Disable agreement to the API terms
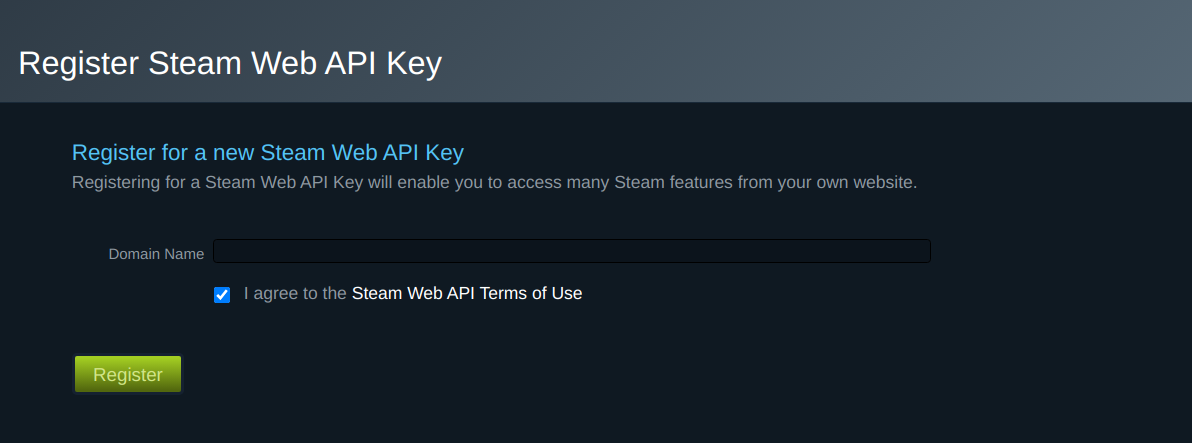Screen dimensions: 1192x443 click(222, 295)
